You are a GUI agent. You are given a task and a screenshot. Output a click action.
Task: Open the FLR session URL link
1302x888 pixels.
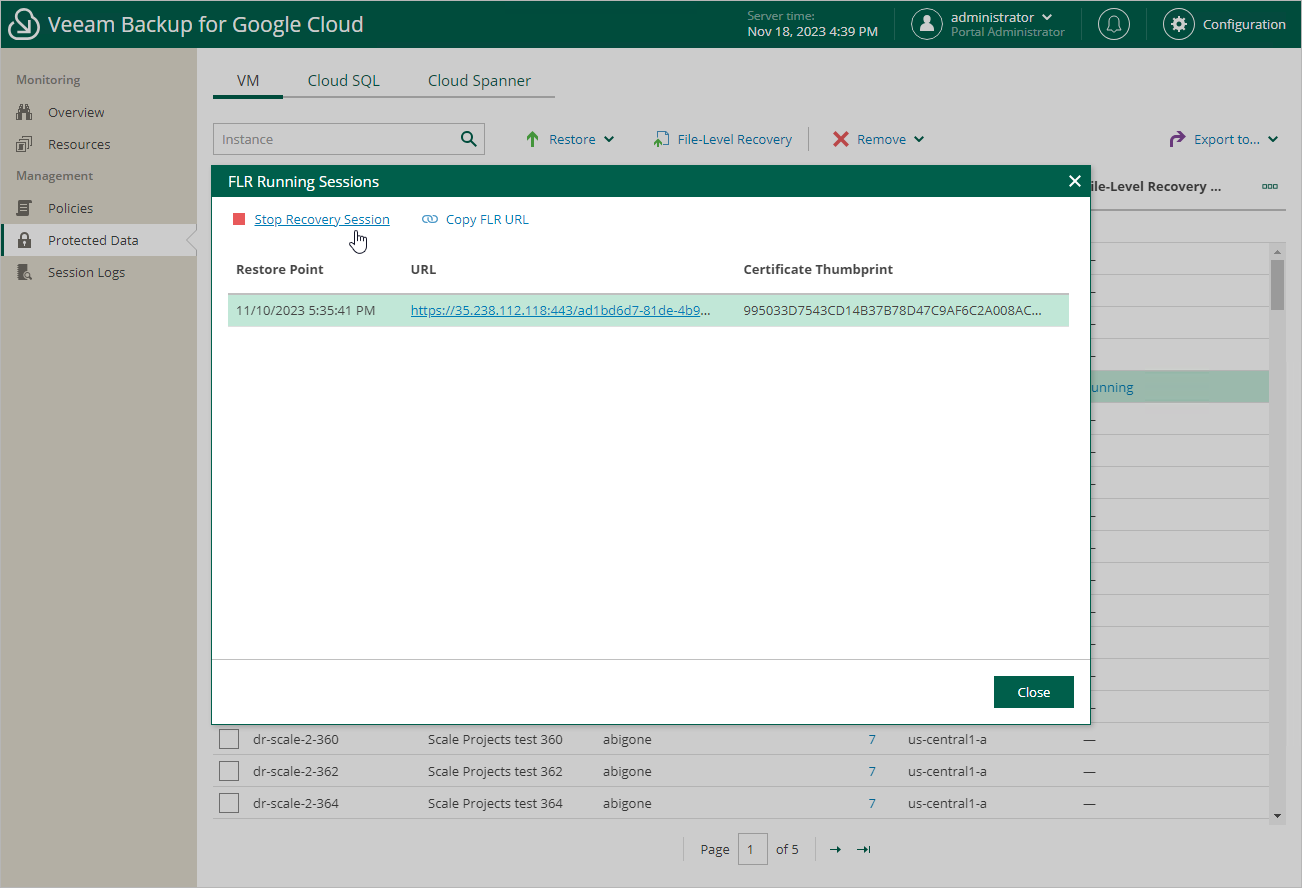tap(561, 310)
